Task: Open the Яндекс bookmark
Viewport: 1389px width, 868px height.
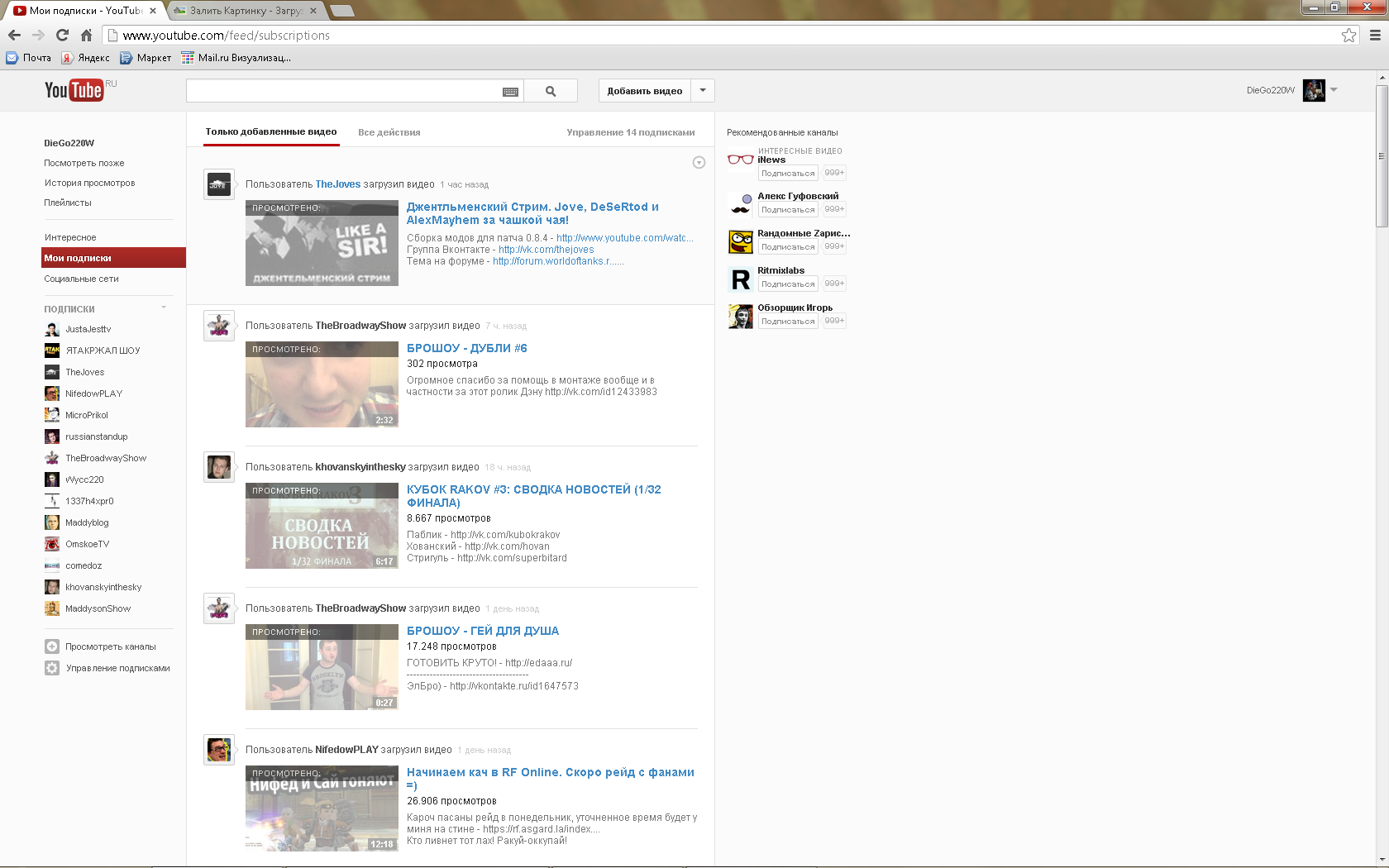Action: pyautogui.click(x=86, y=58)
